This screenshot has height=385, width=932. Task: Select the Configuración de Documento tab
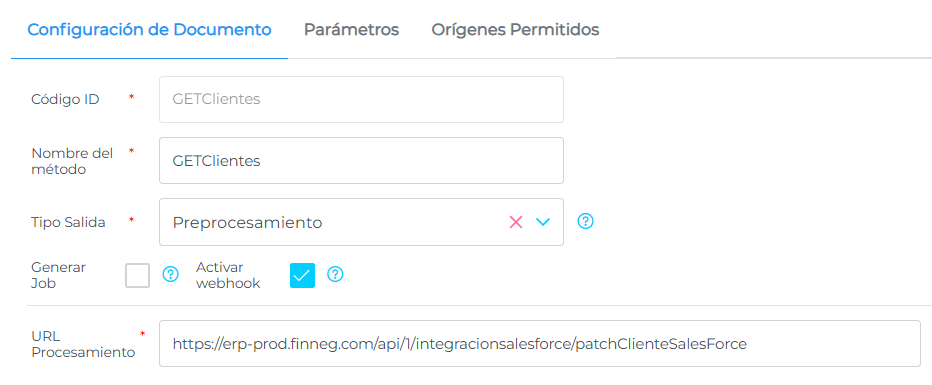[149, 30]
